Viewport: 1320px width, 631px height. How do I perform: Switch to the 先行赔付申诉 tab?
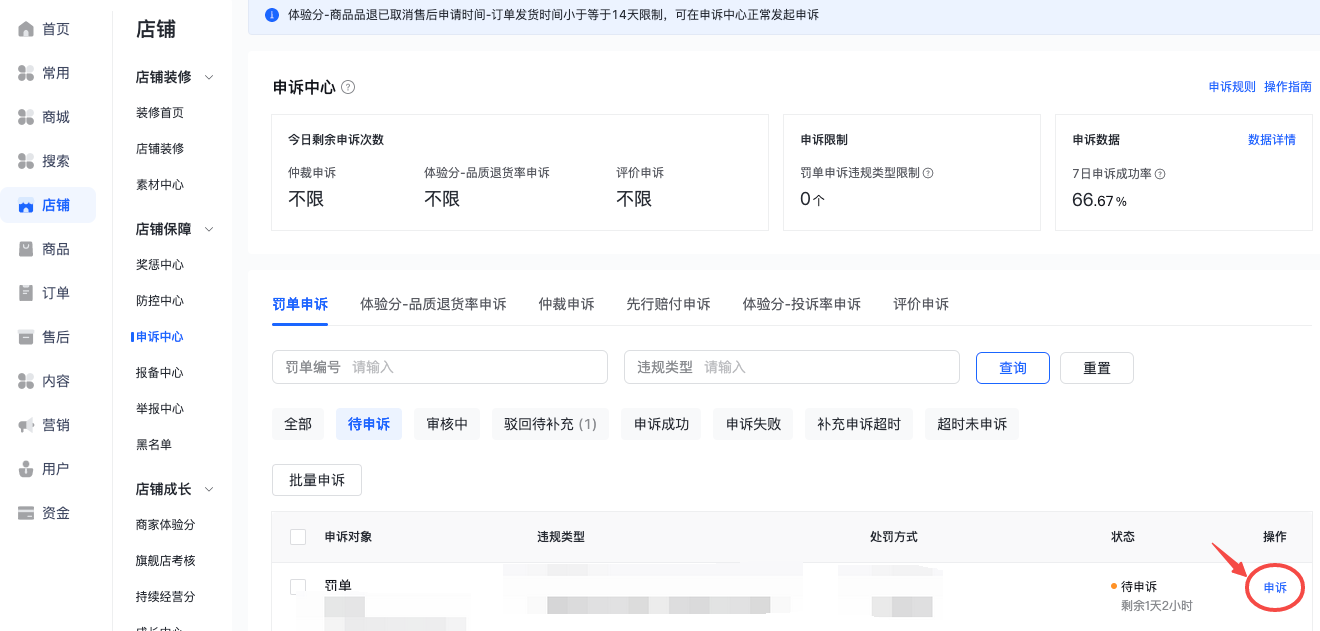668,304
